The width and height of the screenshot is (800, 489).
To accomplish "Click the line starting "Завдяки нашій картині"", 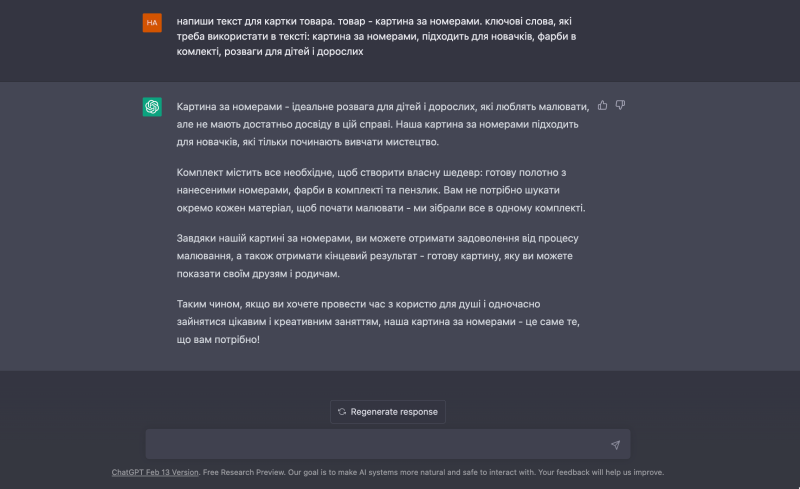I will [x=378, y=239].
